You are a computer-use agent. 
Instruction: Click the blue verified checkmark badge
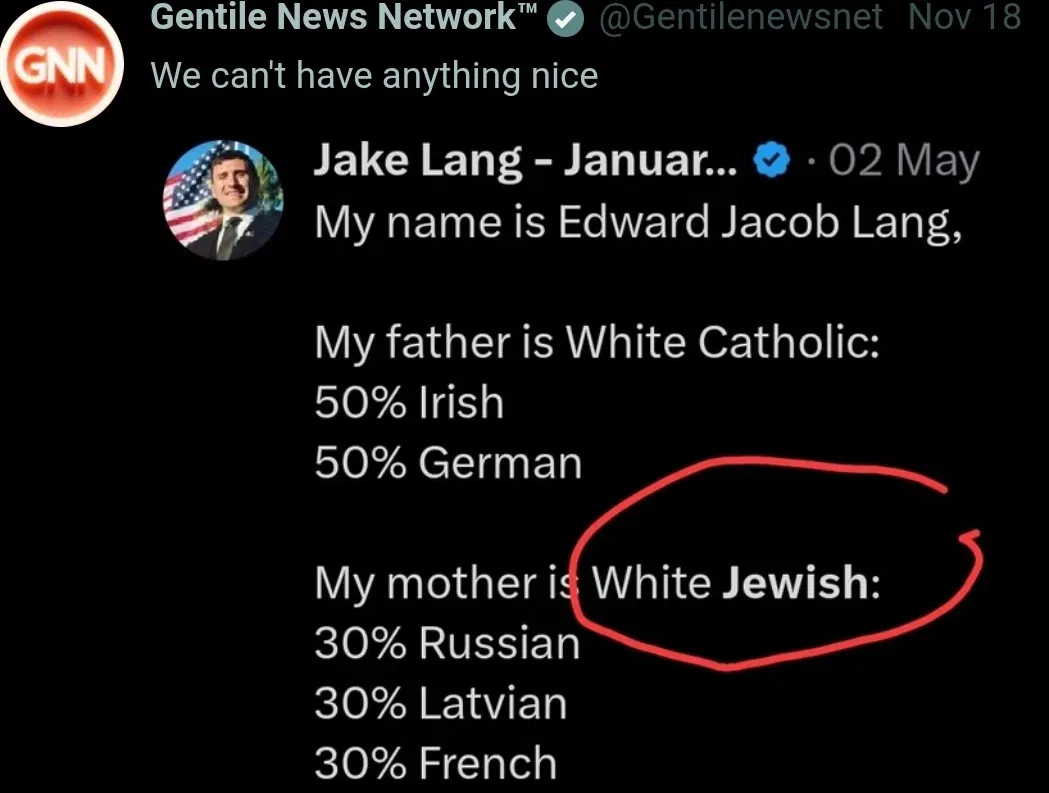point(769,163)
